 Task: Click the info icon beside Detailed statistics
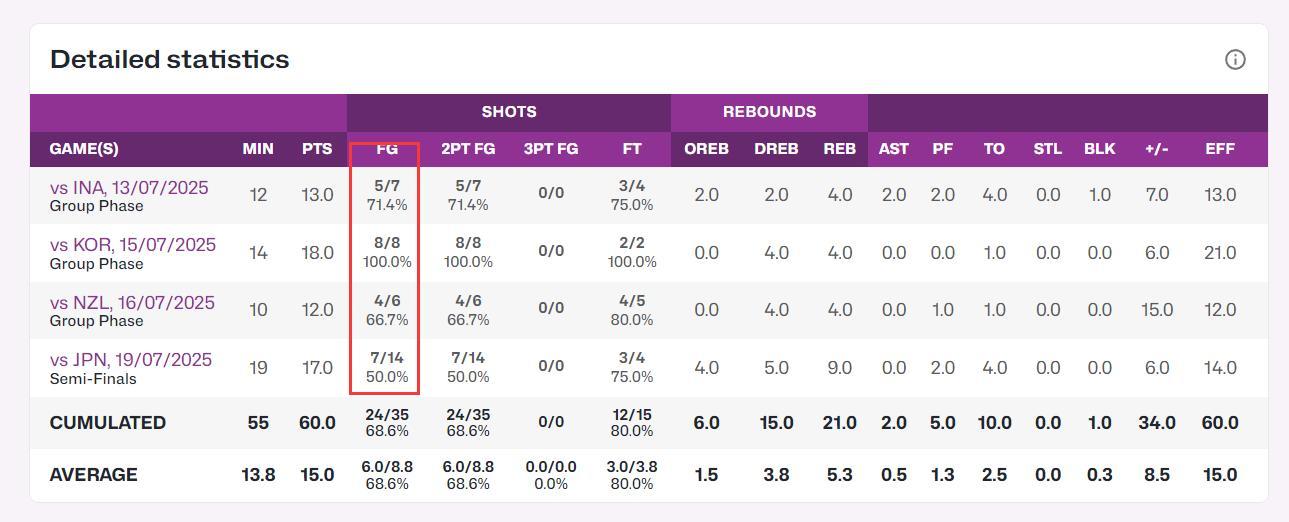[1235, 60]
